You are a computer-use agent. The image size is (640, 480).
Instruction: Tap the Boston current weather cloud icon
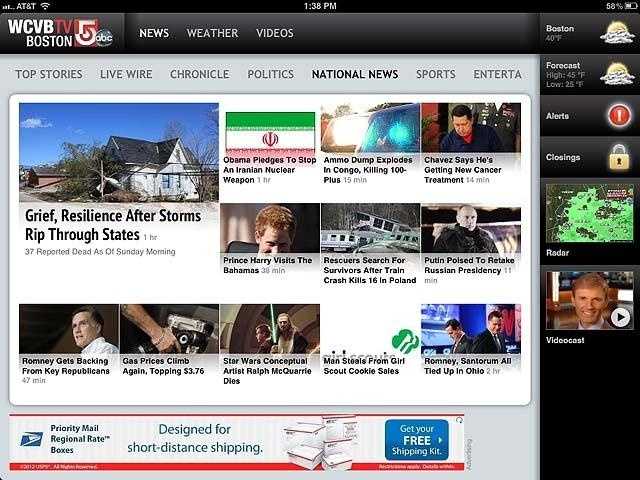point(616,32)
